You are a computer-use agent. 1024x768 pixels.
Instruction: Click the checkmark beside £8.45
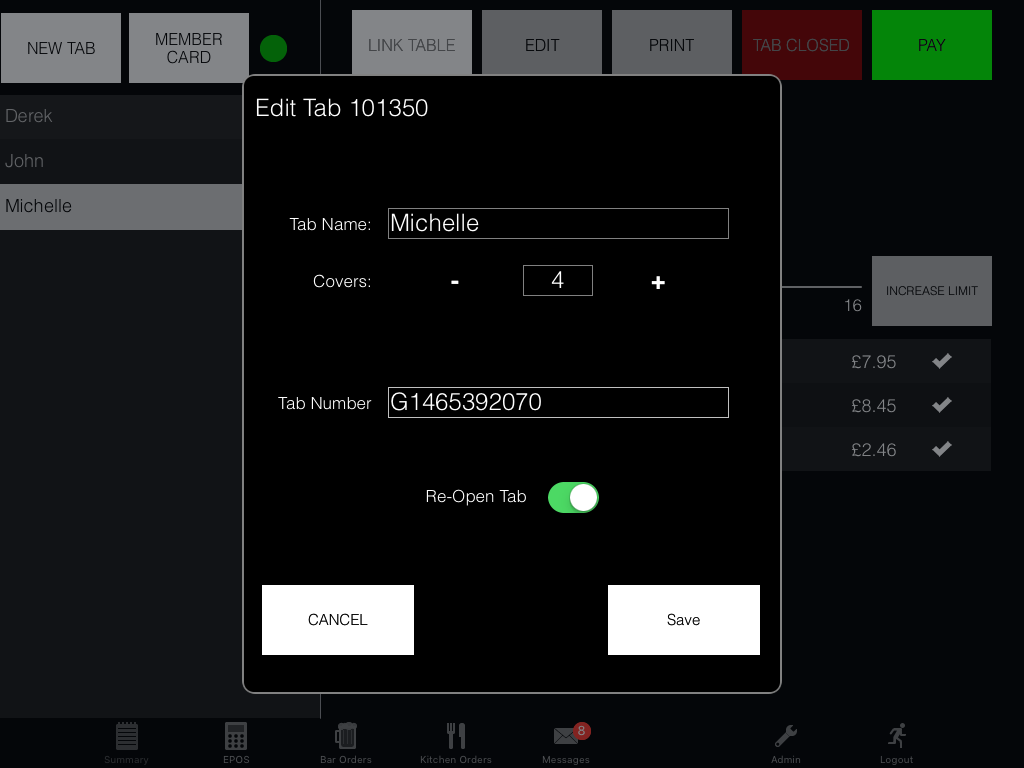[x=941, y=405]
